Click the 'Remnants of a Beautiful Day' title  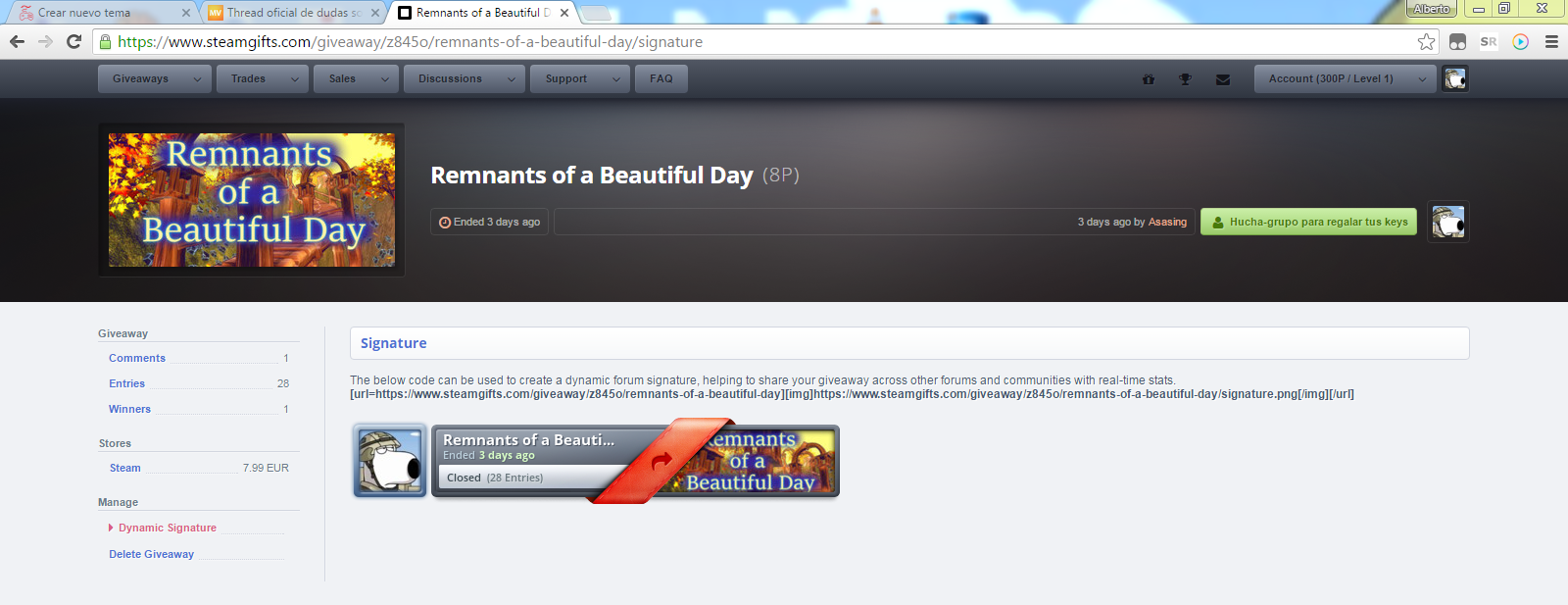592,176
